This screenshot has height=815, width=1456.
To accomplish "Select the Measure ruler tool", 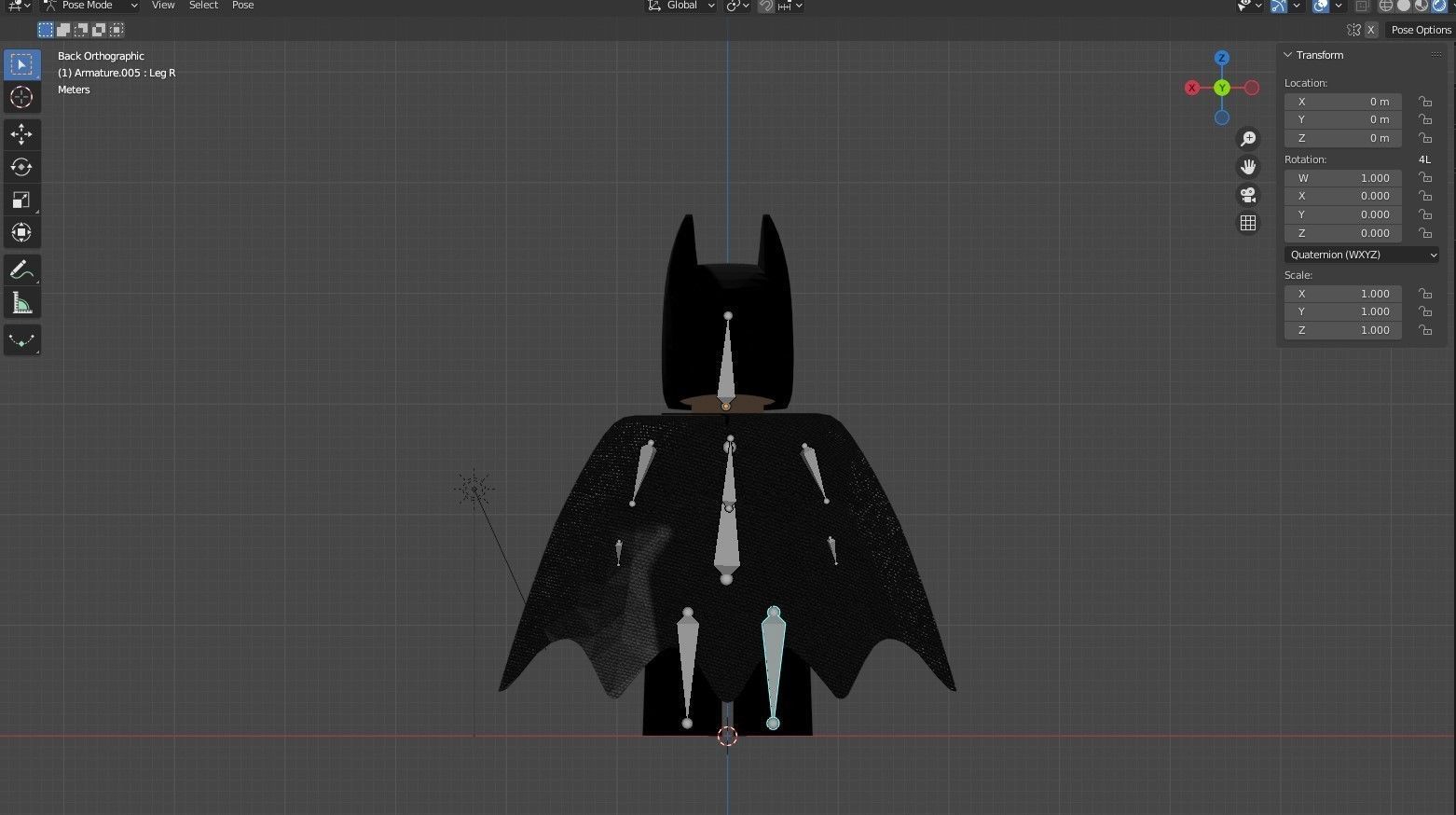I will [21, 303].
